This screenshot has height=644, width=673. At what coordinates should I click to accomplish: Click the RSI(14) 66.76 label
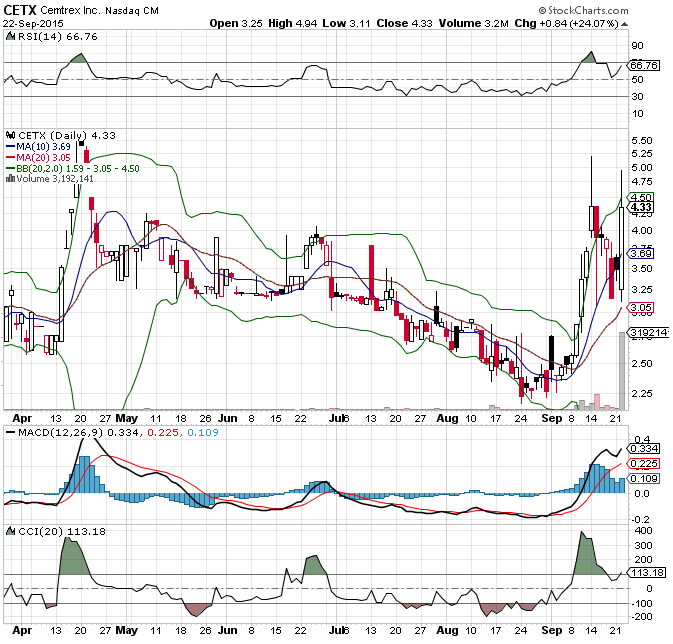coord(58,36)
